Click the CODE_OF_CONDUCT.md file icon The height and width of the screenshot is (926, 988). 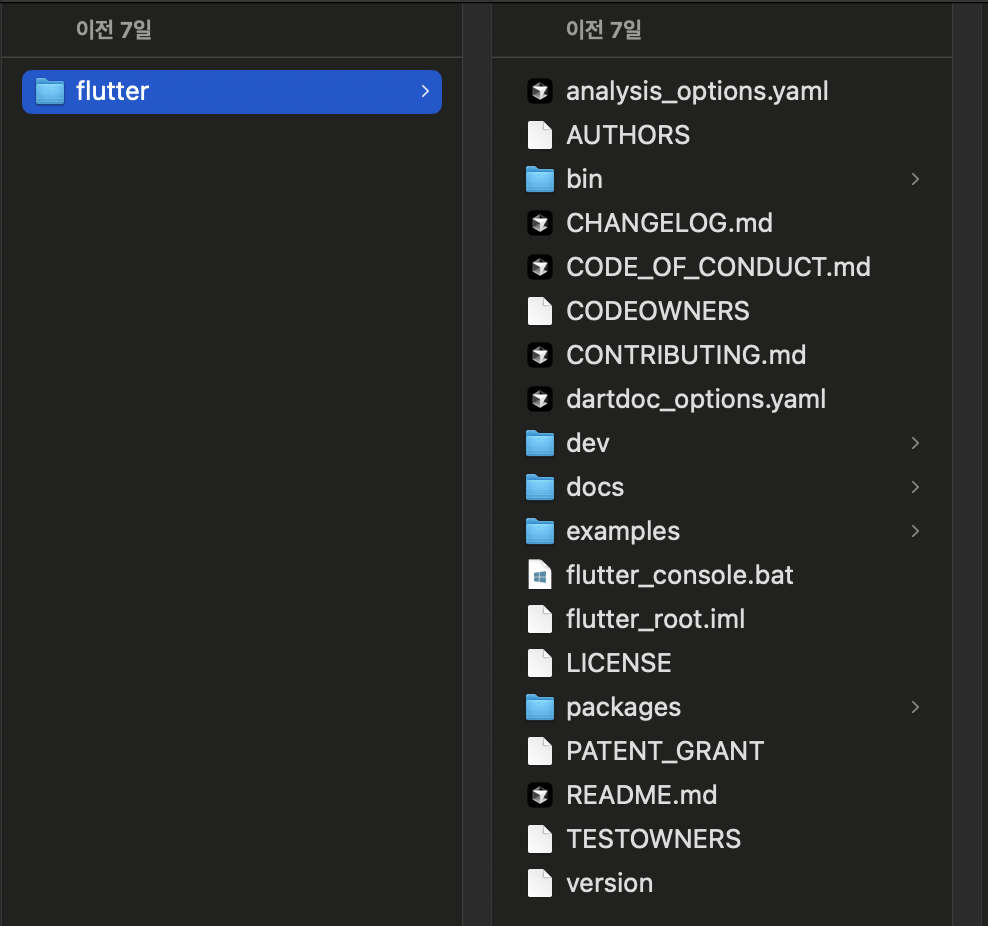pos(540,267)
